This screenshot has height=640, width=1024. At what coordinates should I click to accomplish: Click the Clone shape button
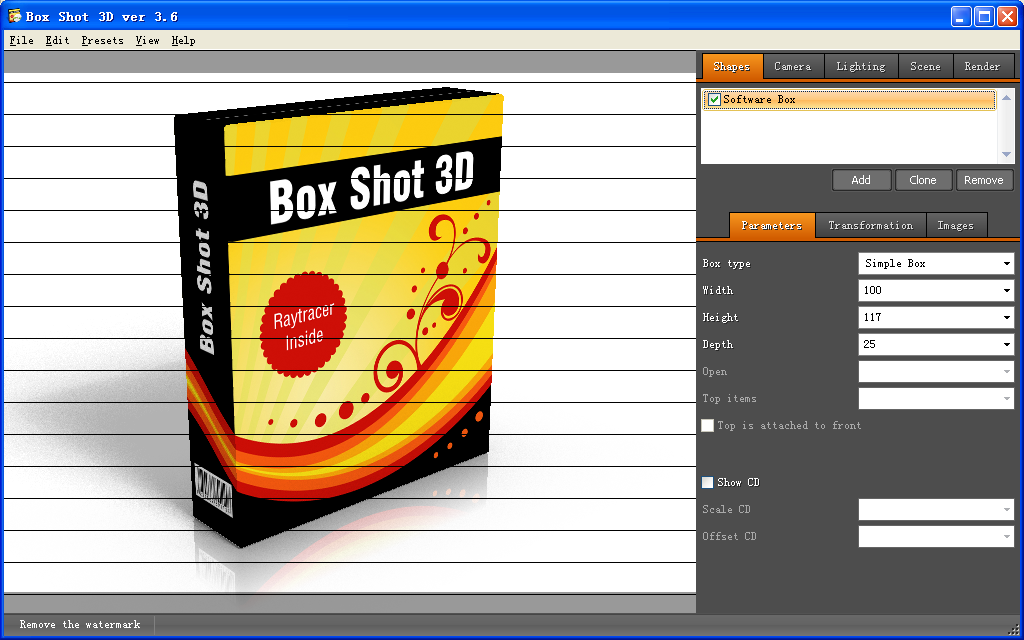[923, 180]
